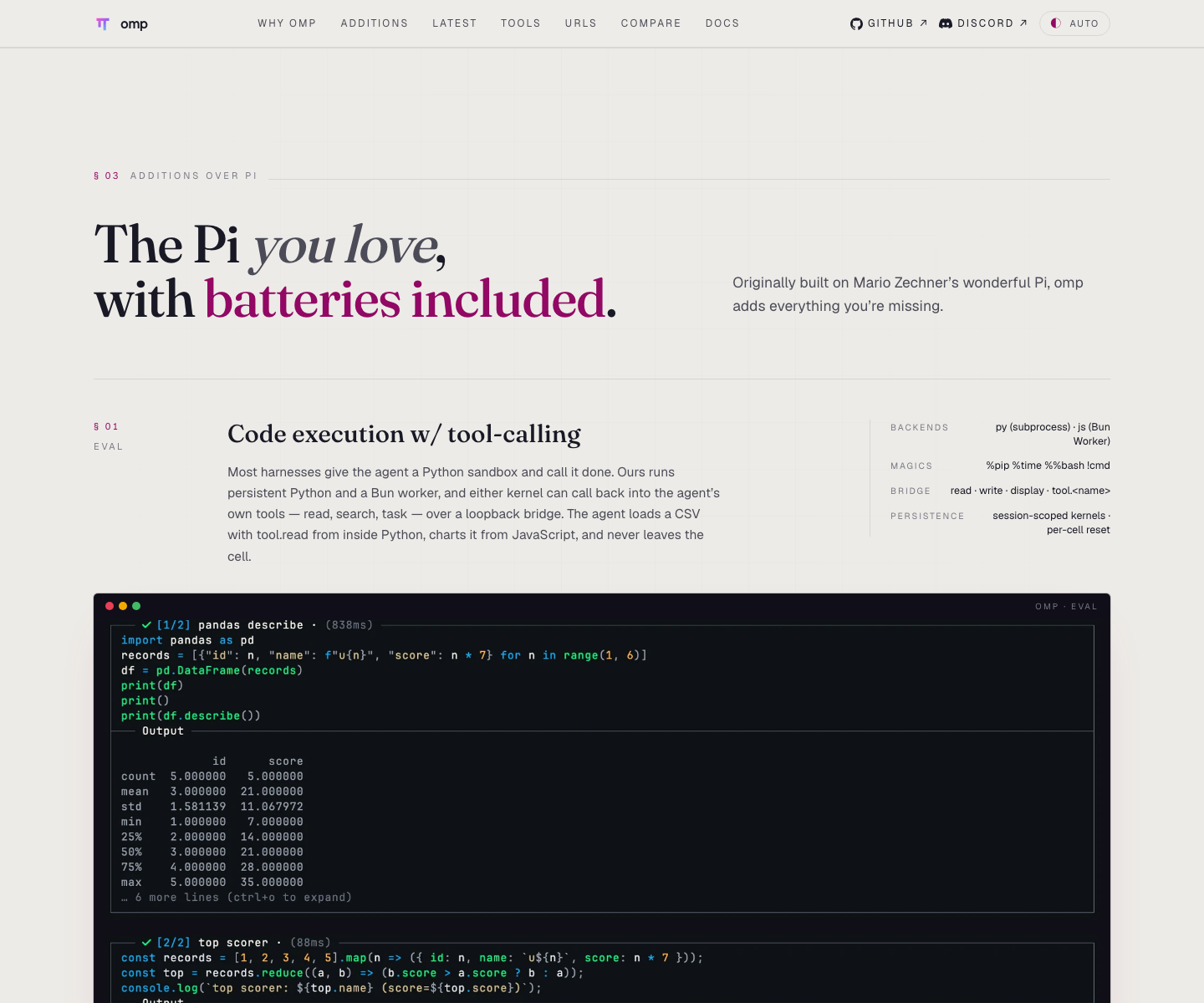Open the GITHUB text link
The image size is (1204, 1003).
(x=890, y=23)
